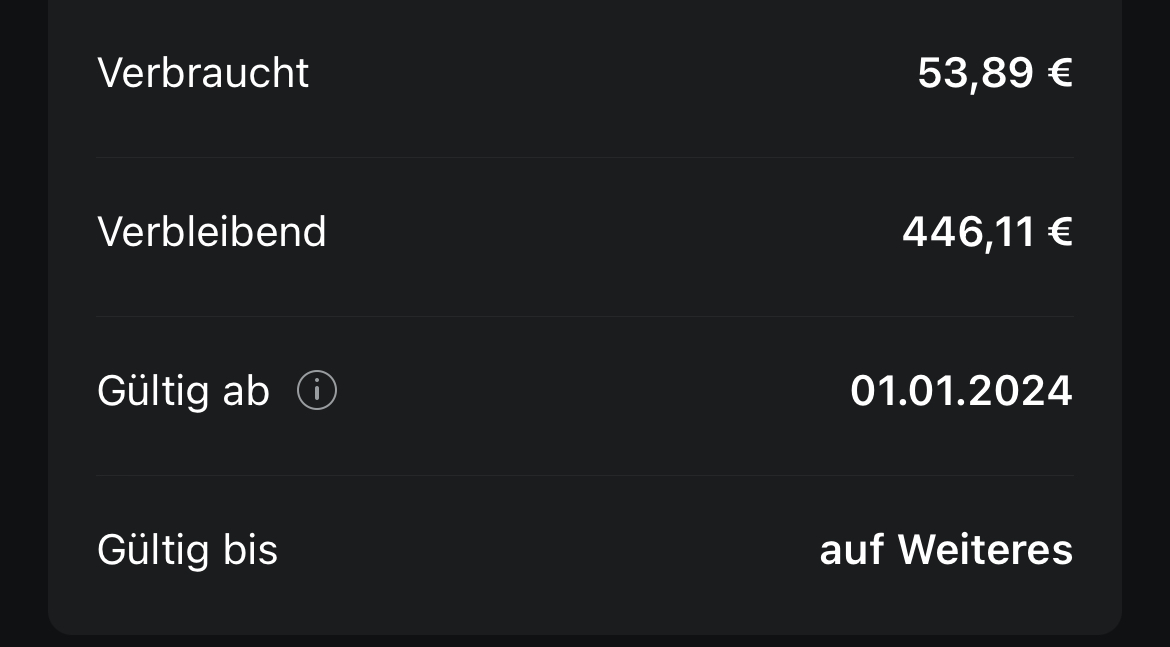Click the word bis in Gültig bis
Image resolution: width=1170 pixels, height=647 pixels.
251,550
